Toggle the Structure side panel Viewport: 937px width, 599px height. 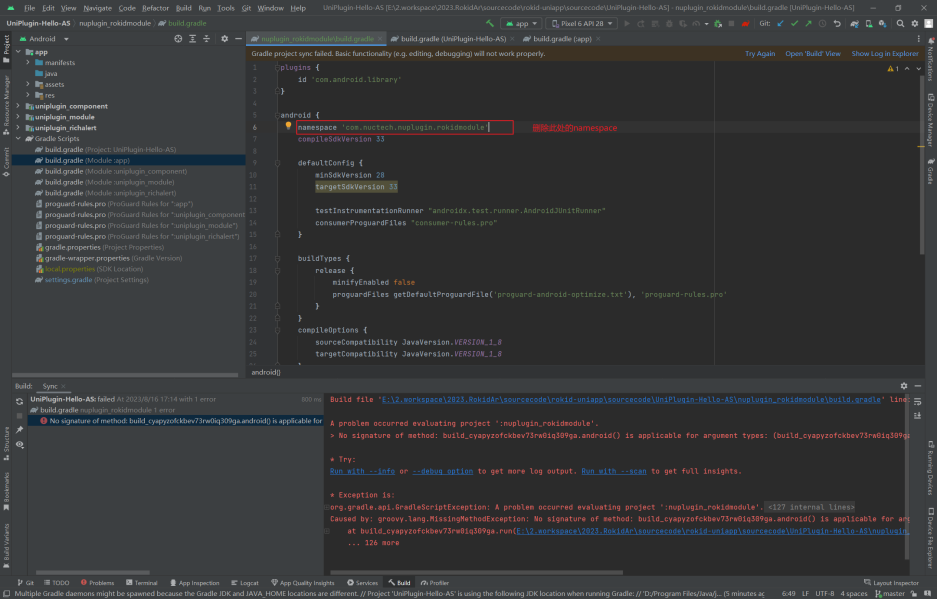click(6, 443)
